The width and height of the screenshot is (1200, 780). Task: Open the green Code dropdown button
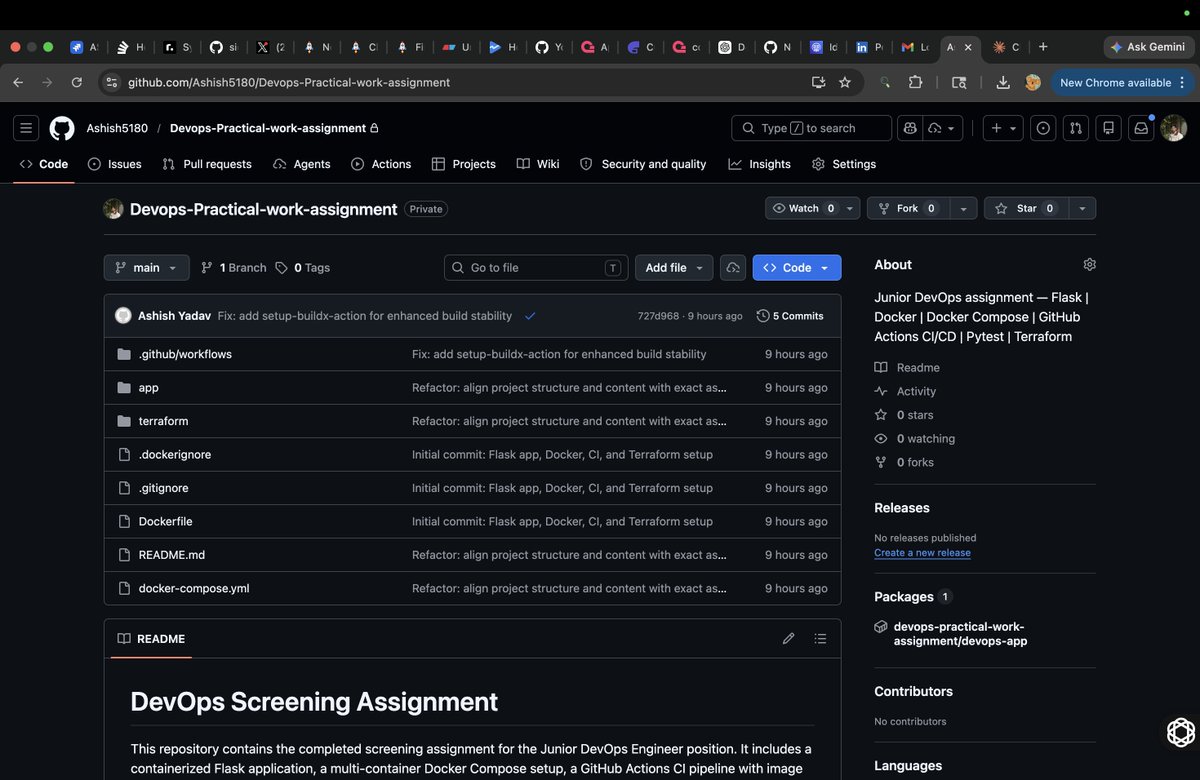tap(796, 268)
